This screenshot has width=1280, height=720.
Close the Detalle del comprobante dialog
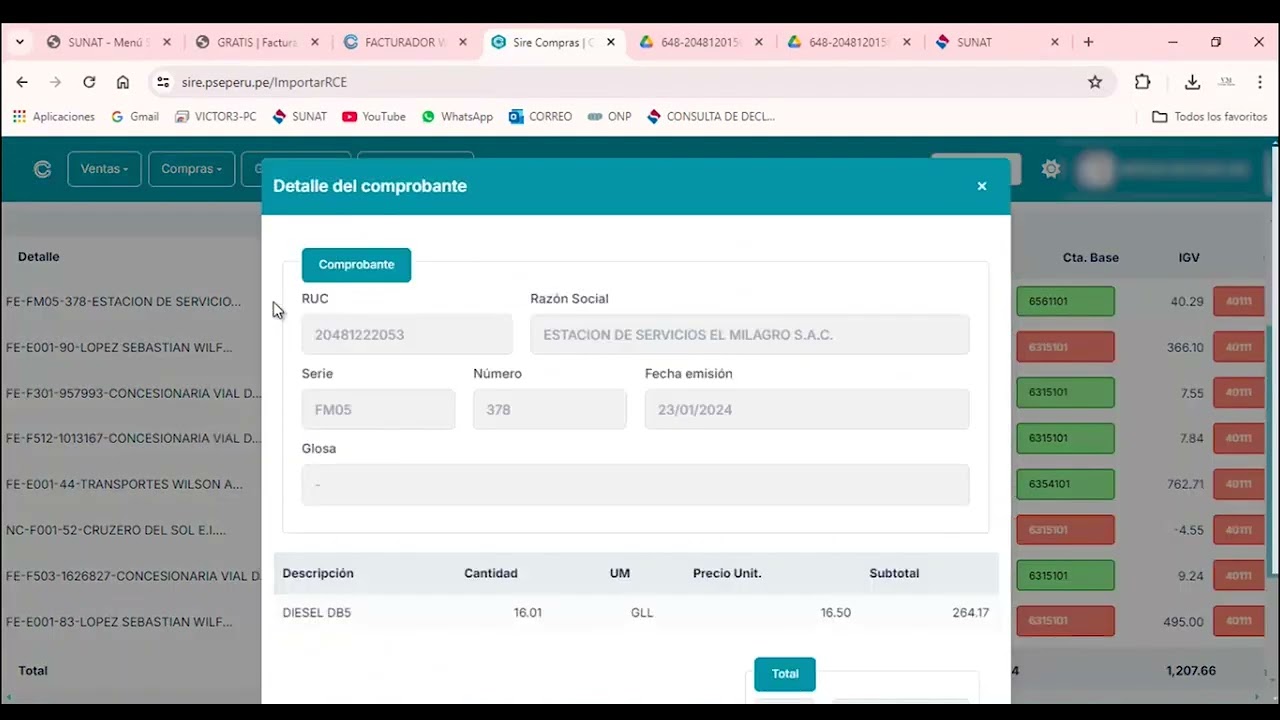[982, 186]
